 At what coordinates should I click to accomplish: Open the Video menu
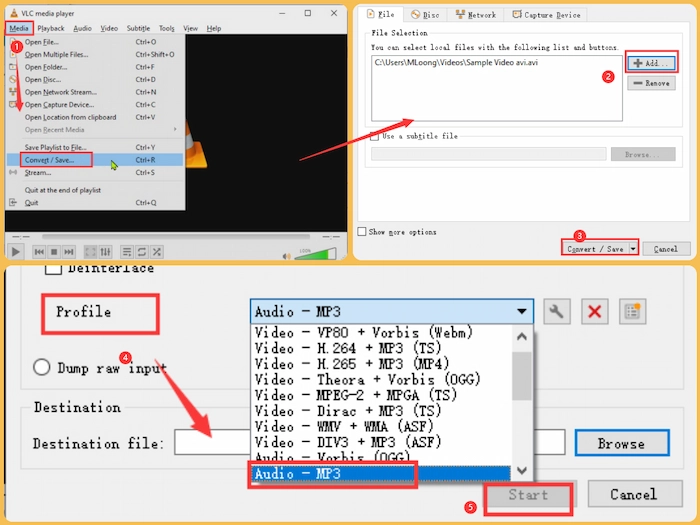point(109,28)
